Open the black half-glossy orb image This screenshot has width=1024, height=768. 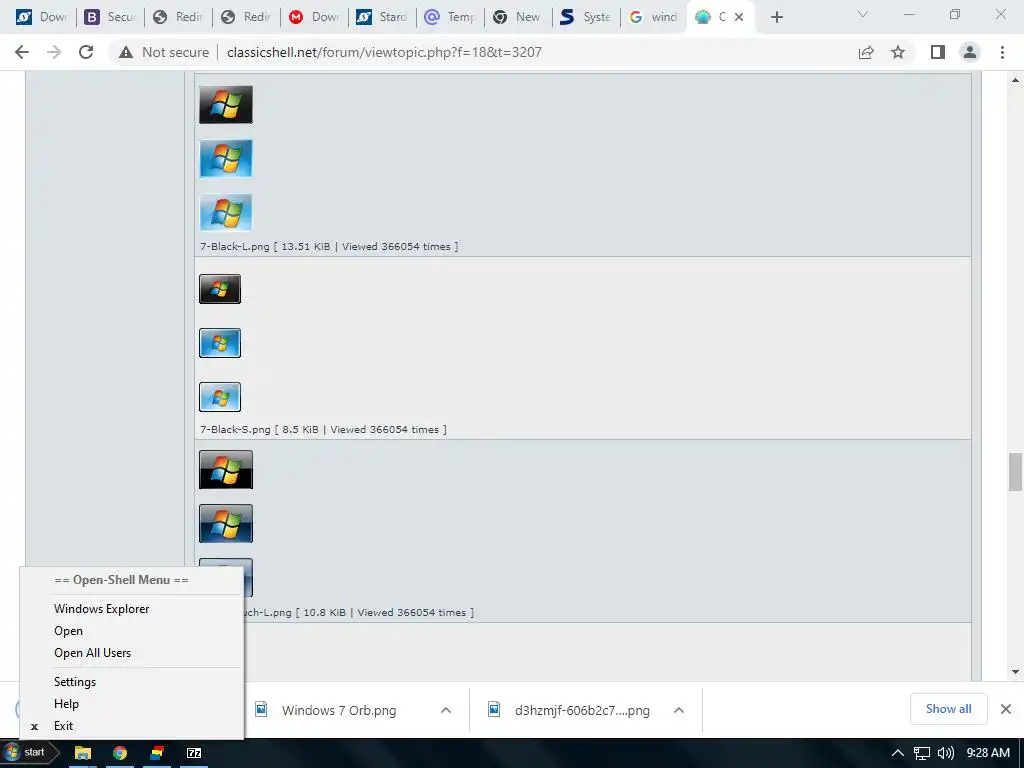pyautogui.click(x=226, y=470)
